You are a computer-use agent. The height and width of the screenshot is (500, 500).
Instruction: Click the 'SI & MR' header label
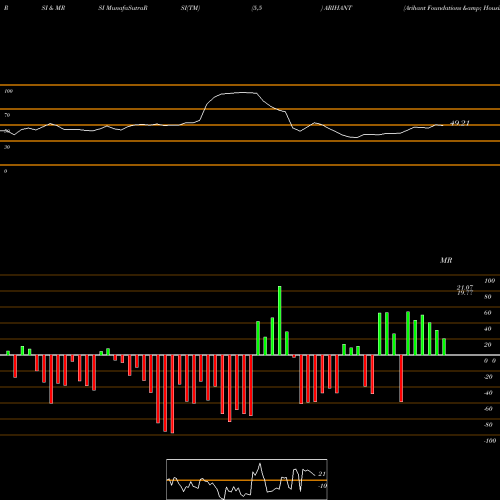(x=53, y=8)
